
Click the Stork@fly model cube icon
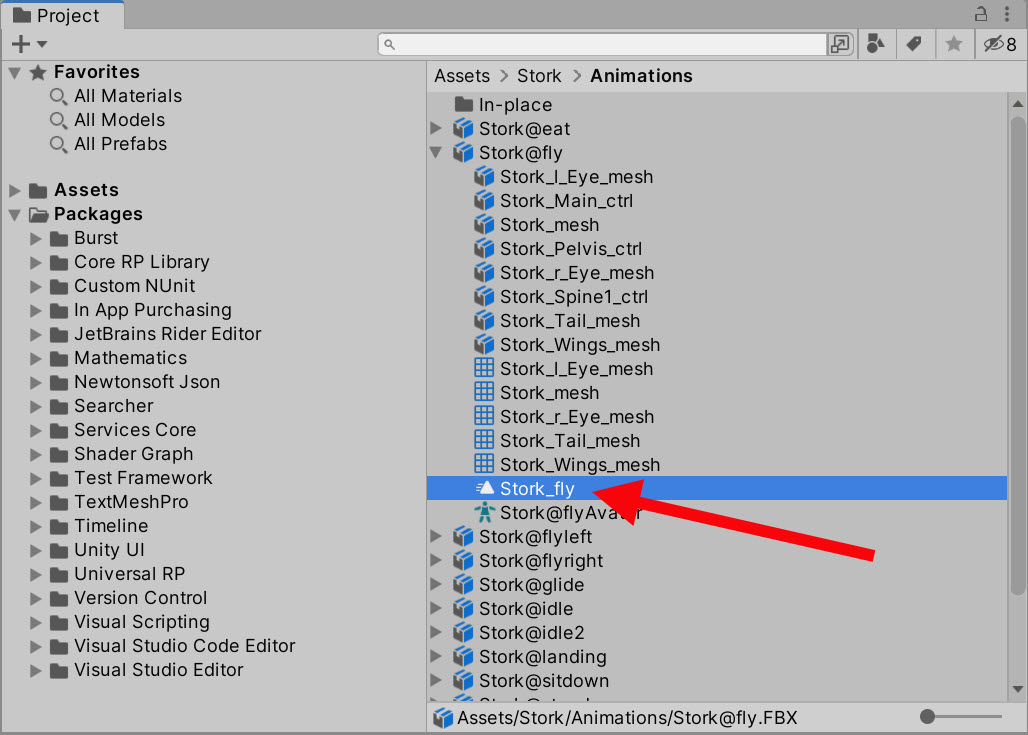(463, 153)
